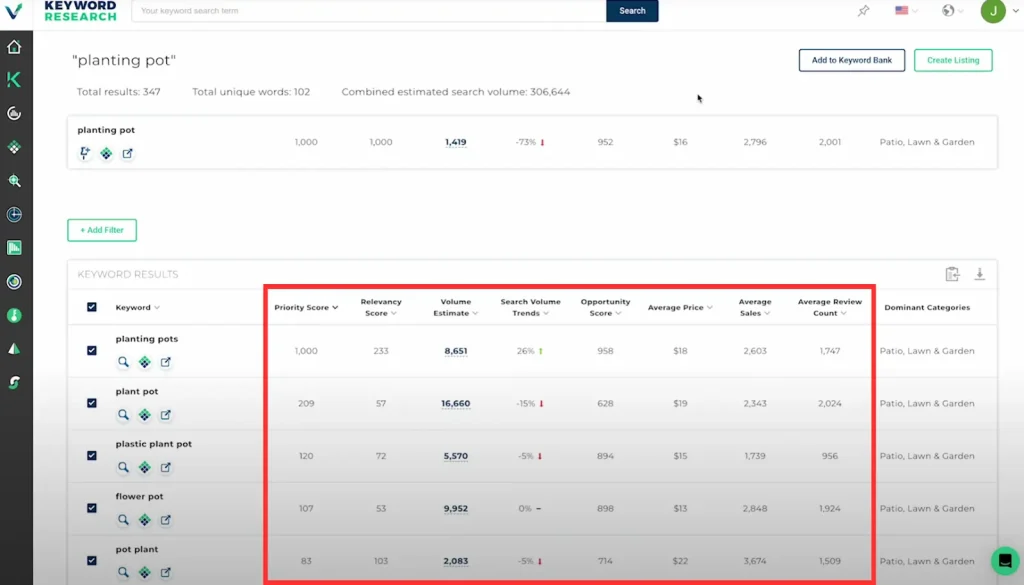The height and width of the screenshot is (585, 1024).
Task: Click volume estimate 9,952 link
Action: pos(456,508)
